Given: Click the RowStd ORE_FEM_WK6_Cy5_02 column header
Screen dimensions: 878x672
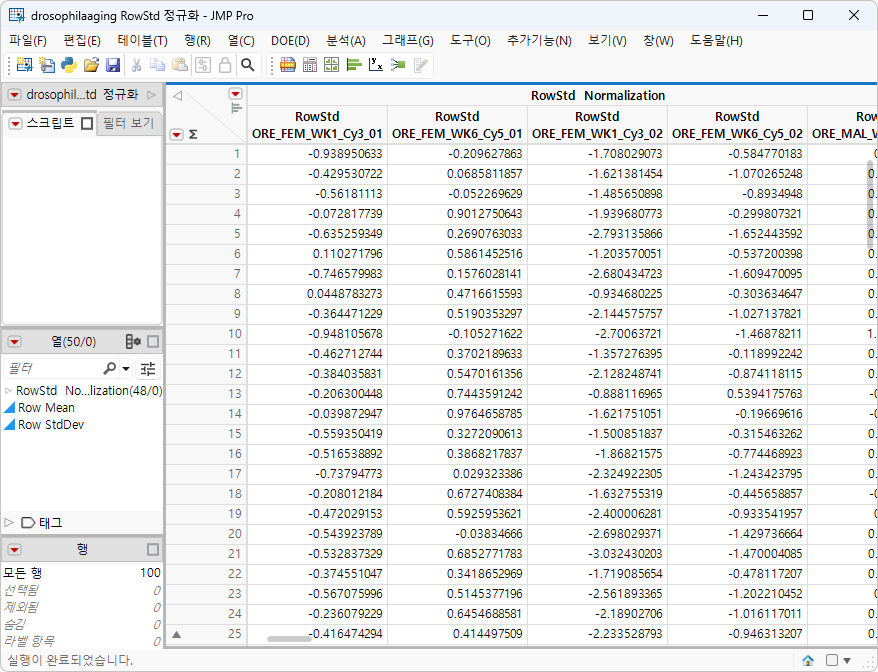Looking at the screenshot, I should pos(737,125).
